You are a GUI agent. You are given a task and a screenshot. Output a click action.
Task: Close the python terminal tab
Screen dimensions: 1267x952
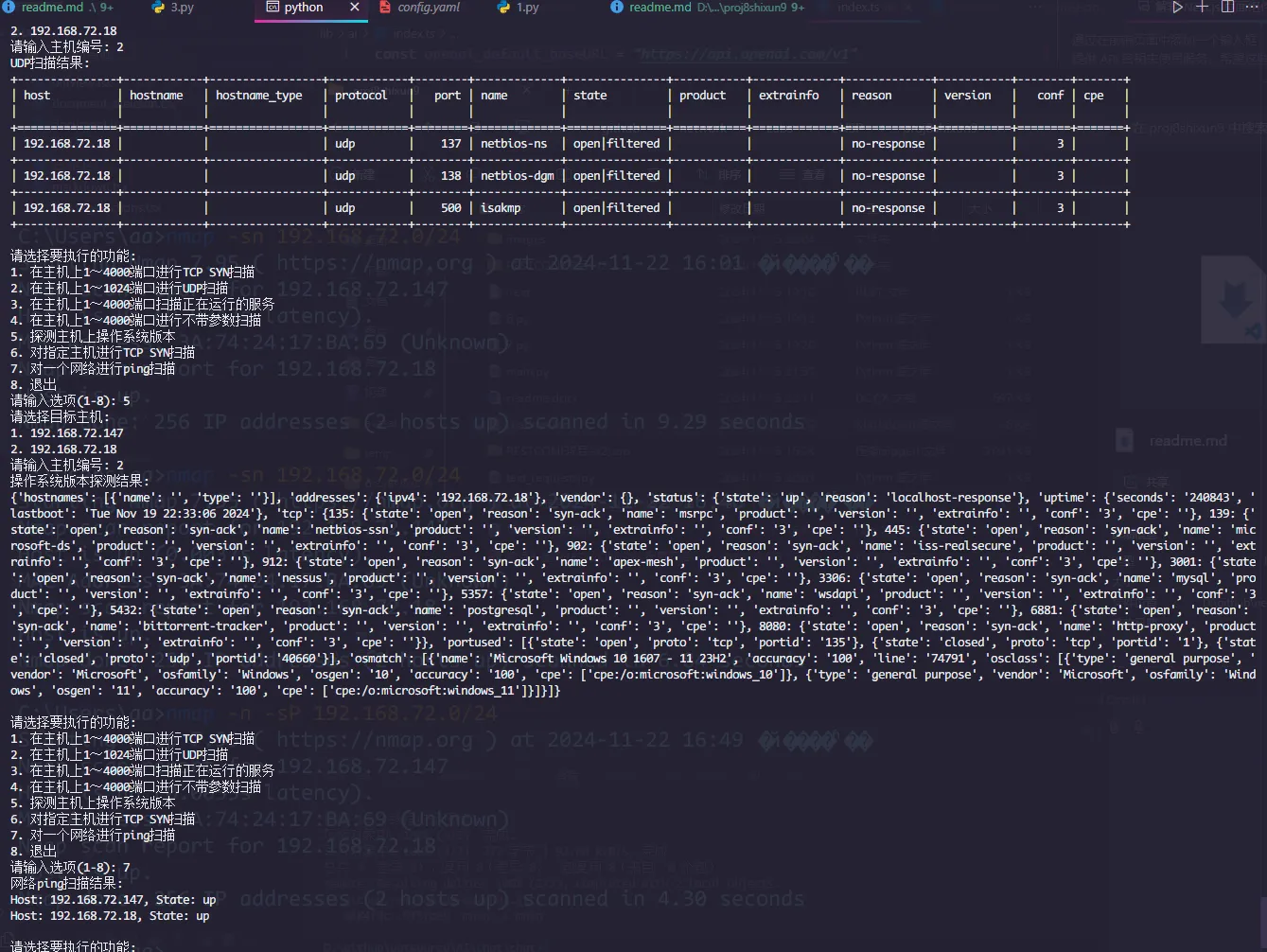(355, 8)
